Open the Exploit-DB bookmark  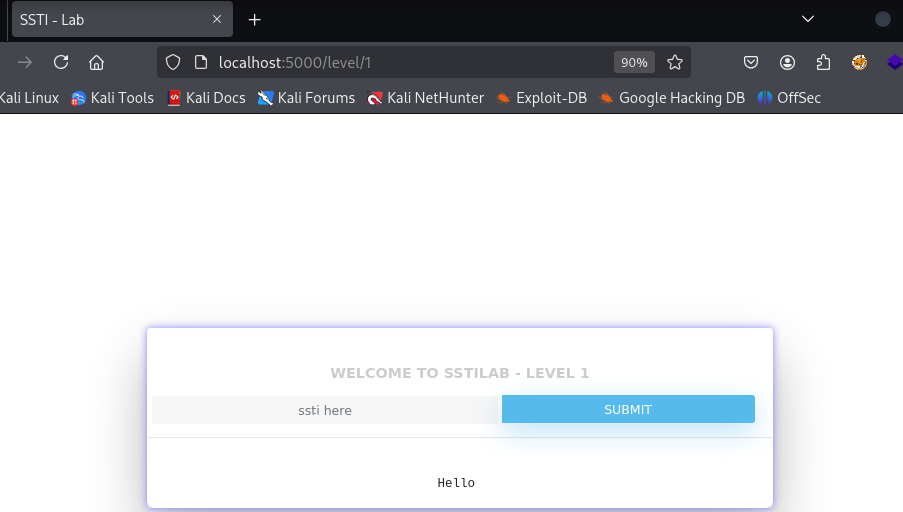pyautogui.click(x=541, y=98)
